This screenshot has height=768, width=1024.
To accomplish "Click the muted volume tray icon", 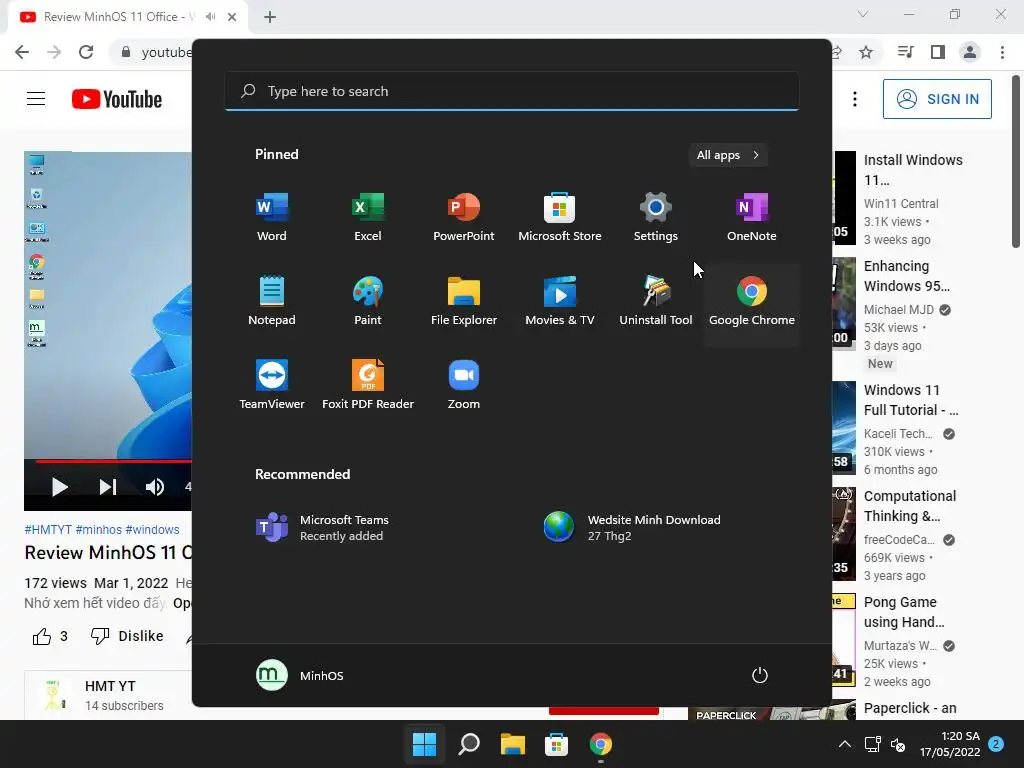I will point(898,744).
